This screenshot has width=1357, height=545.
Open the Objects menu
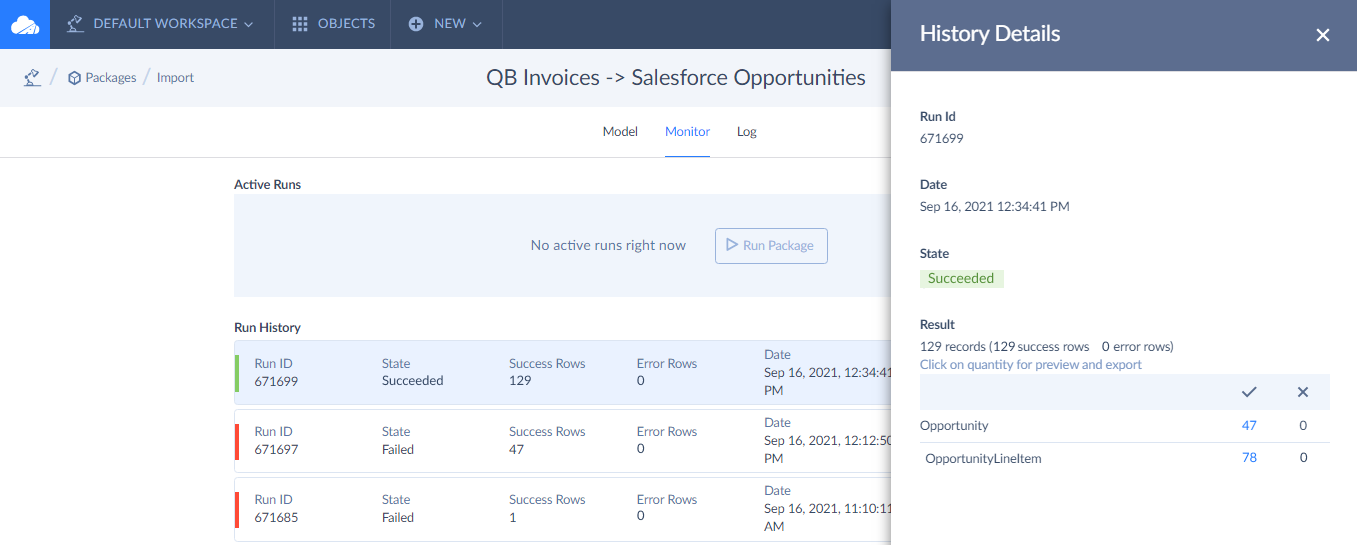pos(333,24)
